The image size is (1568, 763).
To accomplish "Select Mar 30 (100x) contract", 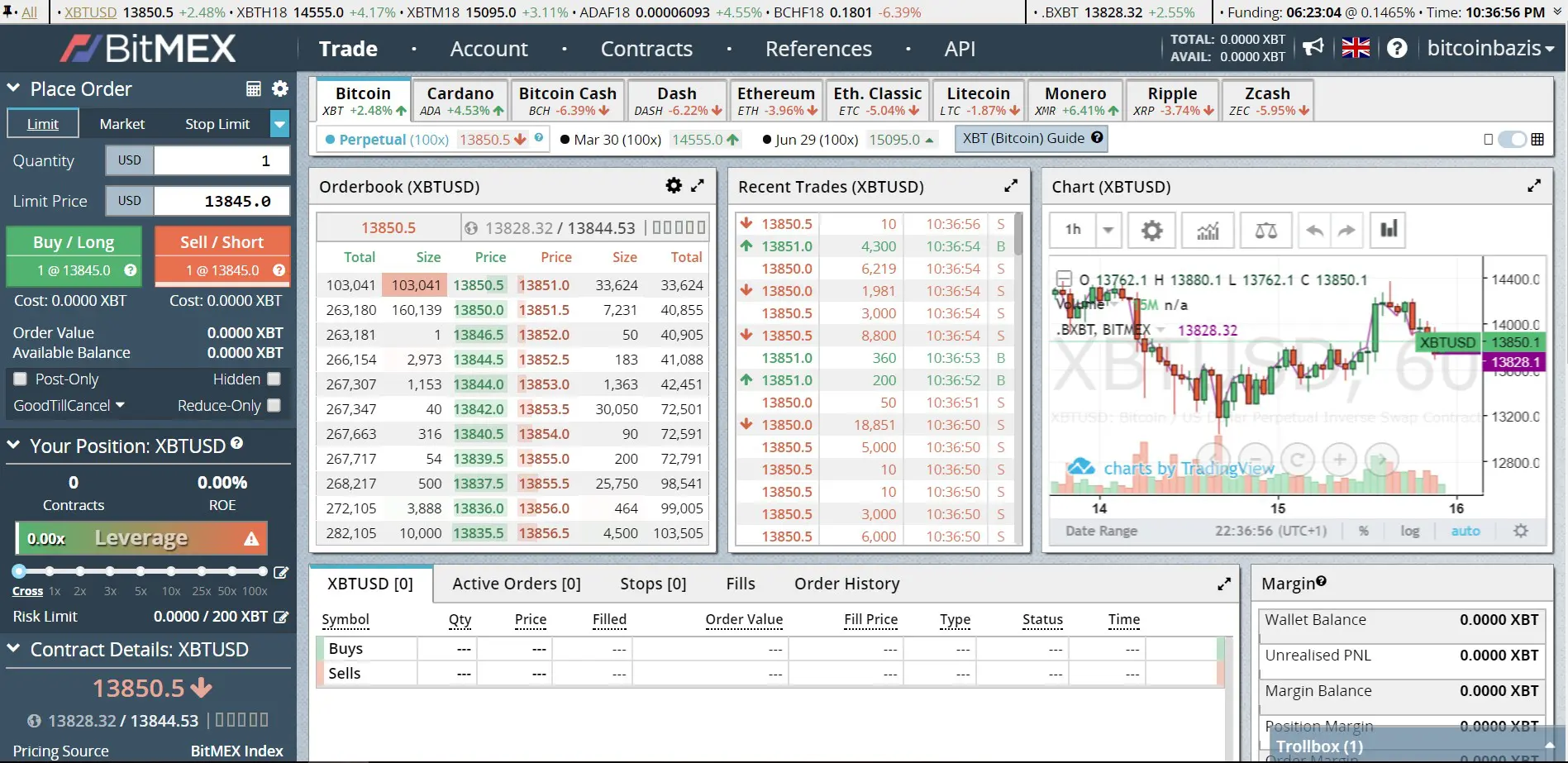I will click(x=611, y=140).
